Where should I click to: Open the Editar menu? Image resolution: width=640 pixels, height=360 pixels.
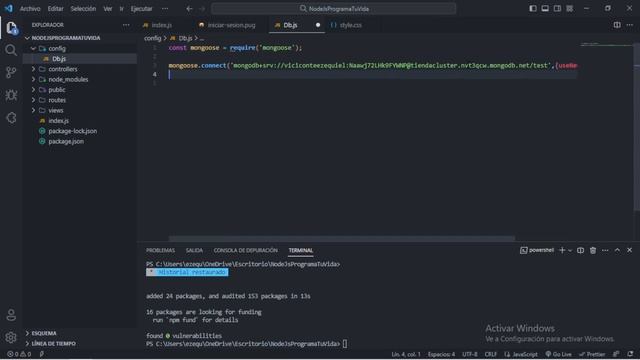tap(55, 9)
